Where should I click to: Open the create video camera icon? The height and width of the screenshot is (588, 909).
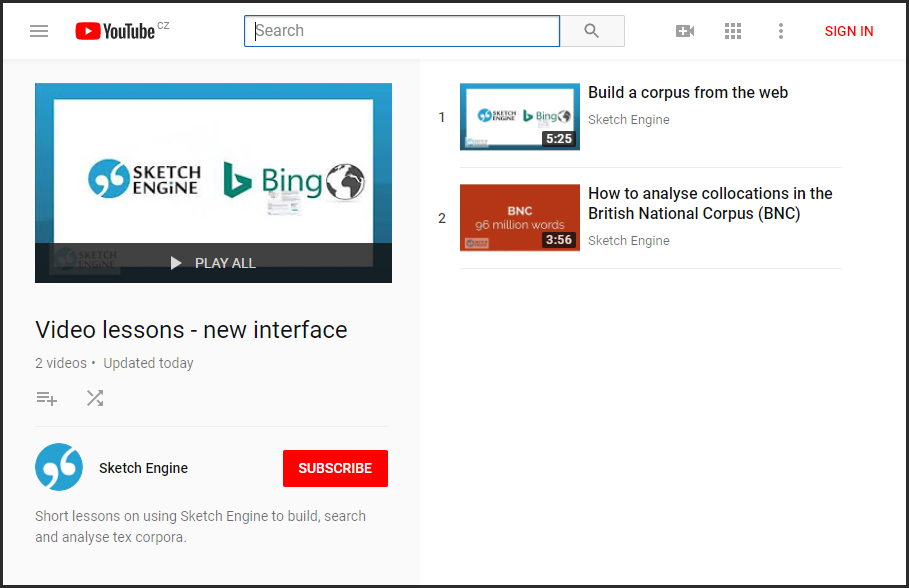point(685,31)
